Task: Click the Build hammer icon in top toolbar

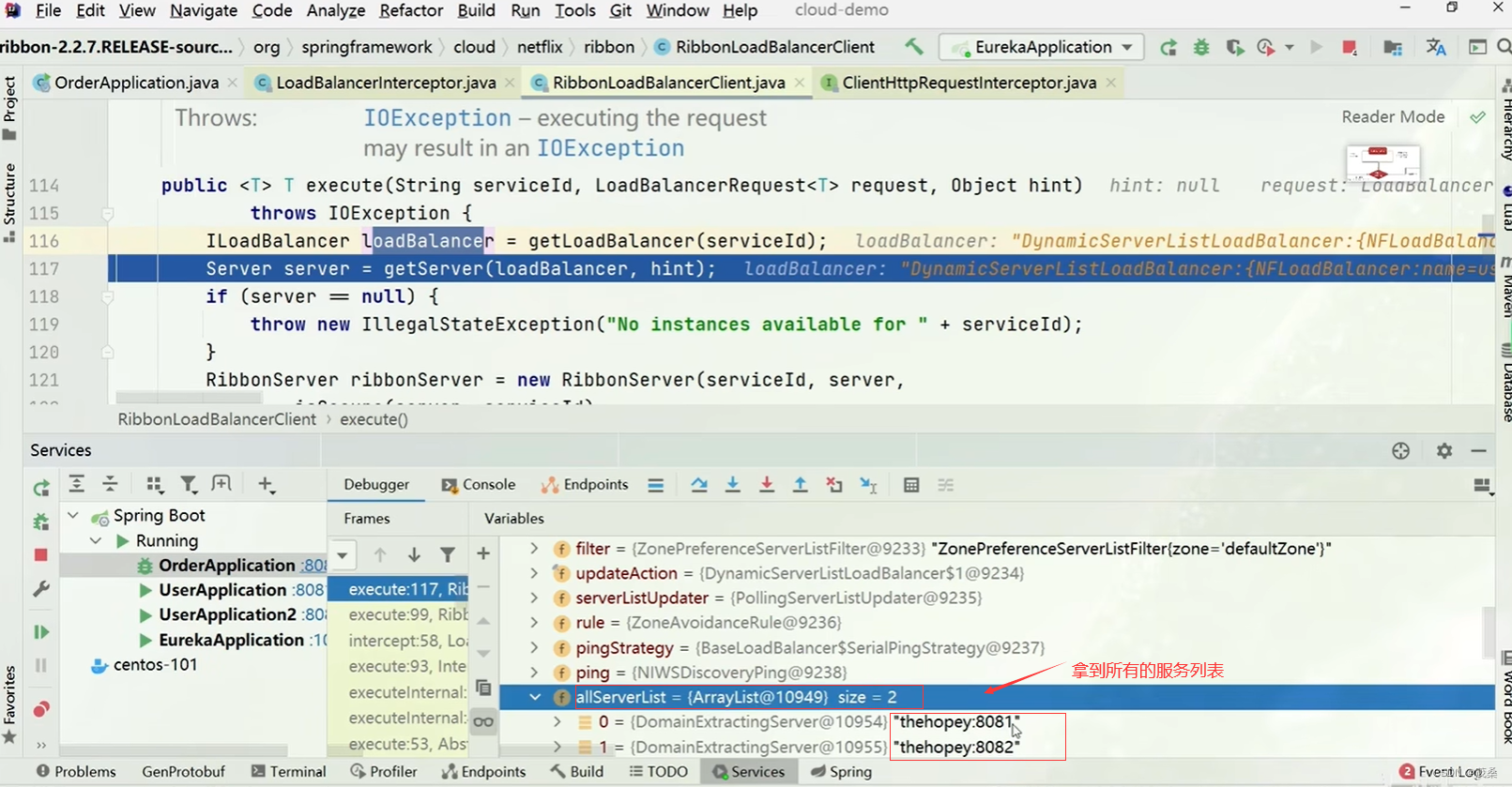Action: click(913, 47)
